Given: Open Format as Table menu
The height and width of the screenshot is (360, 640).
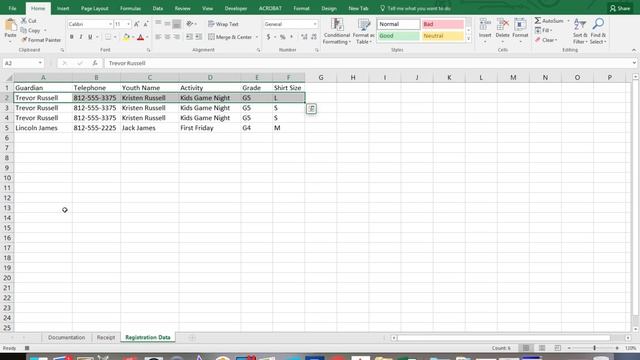Looking at the screenshot, I should click(x=363, y=31).
